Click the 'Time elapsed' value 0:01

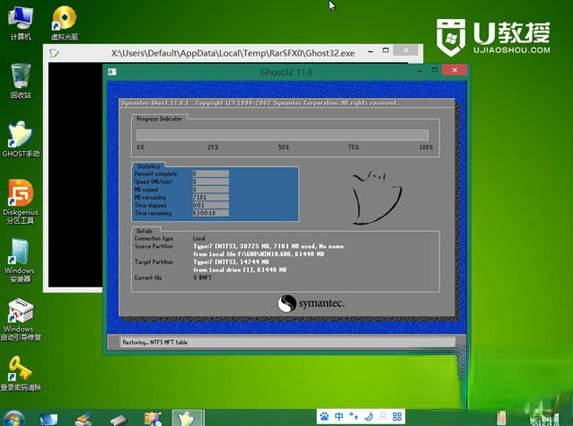(x=211, y=205)
